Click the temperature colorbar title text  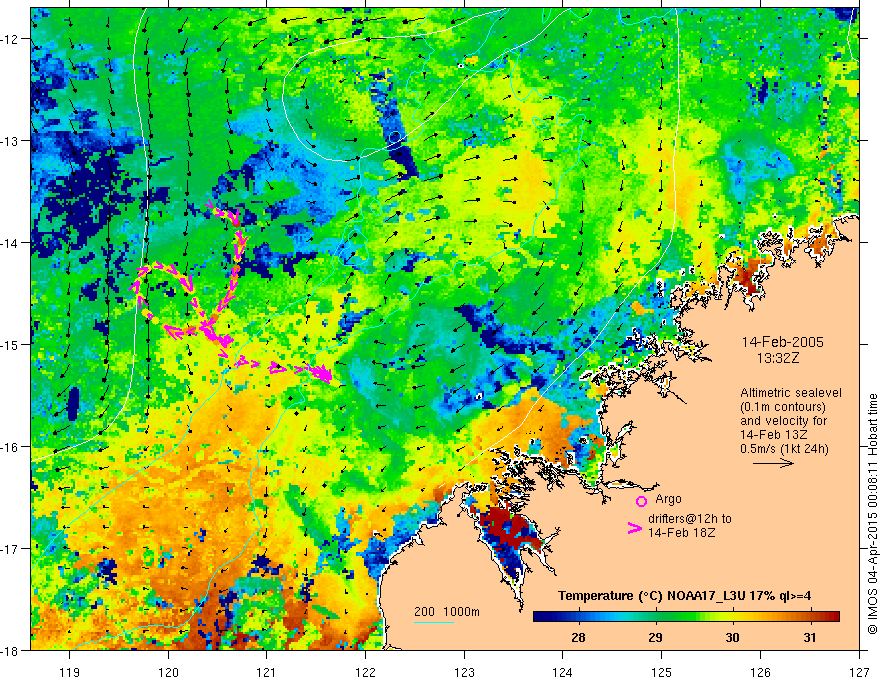tap(684, 596)
